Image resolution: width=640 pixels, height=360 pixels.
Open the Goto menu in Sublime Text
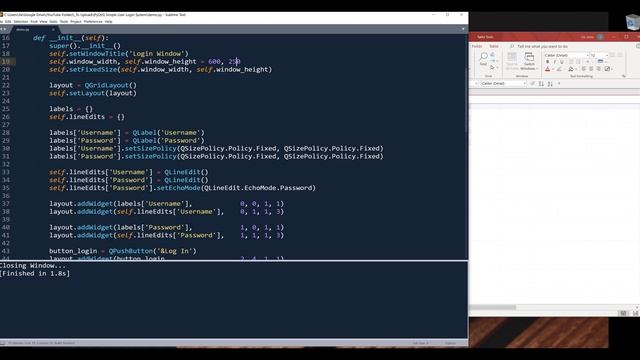[53, 22]
